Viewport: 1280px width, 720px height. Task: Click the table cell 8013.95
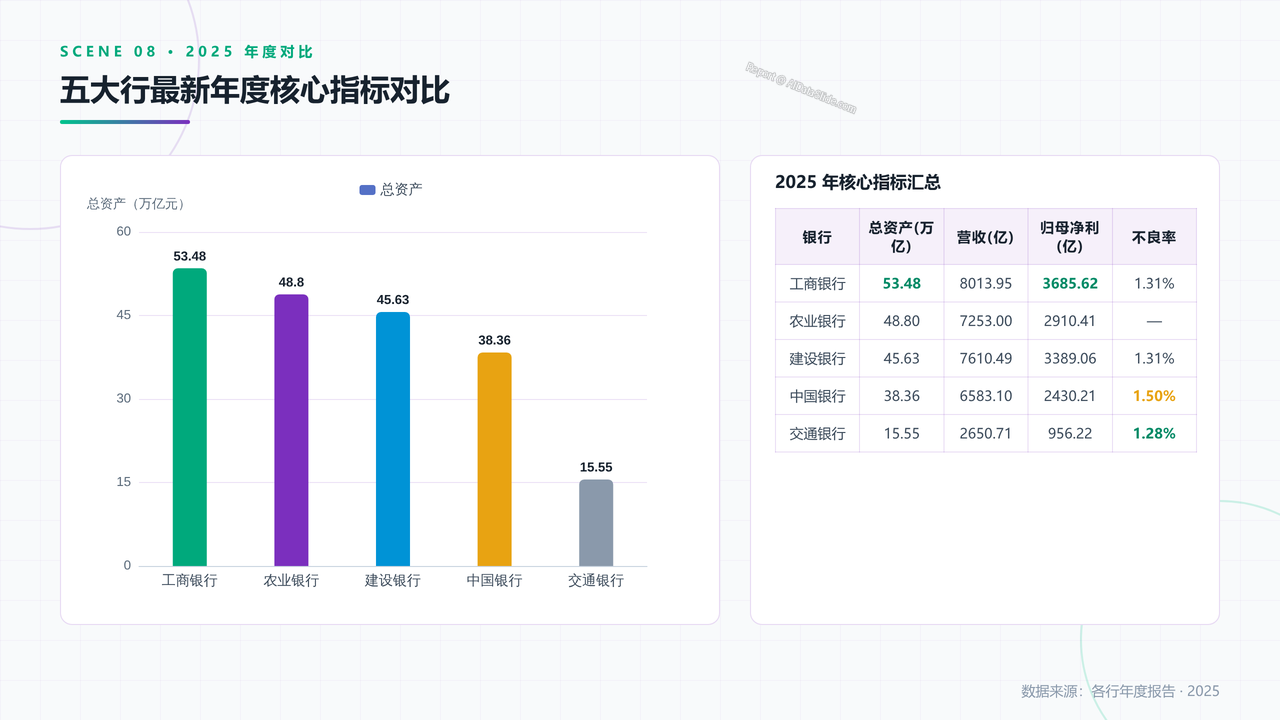(986, 284)
